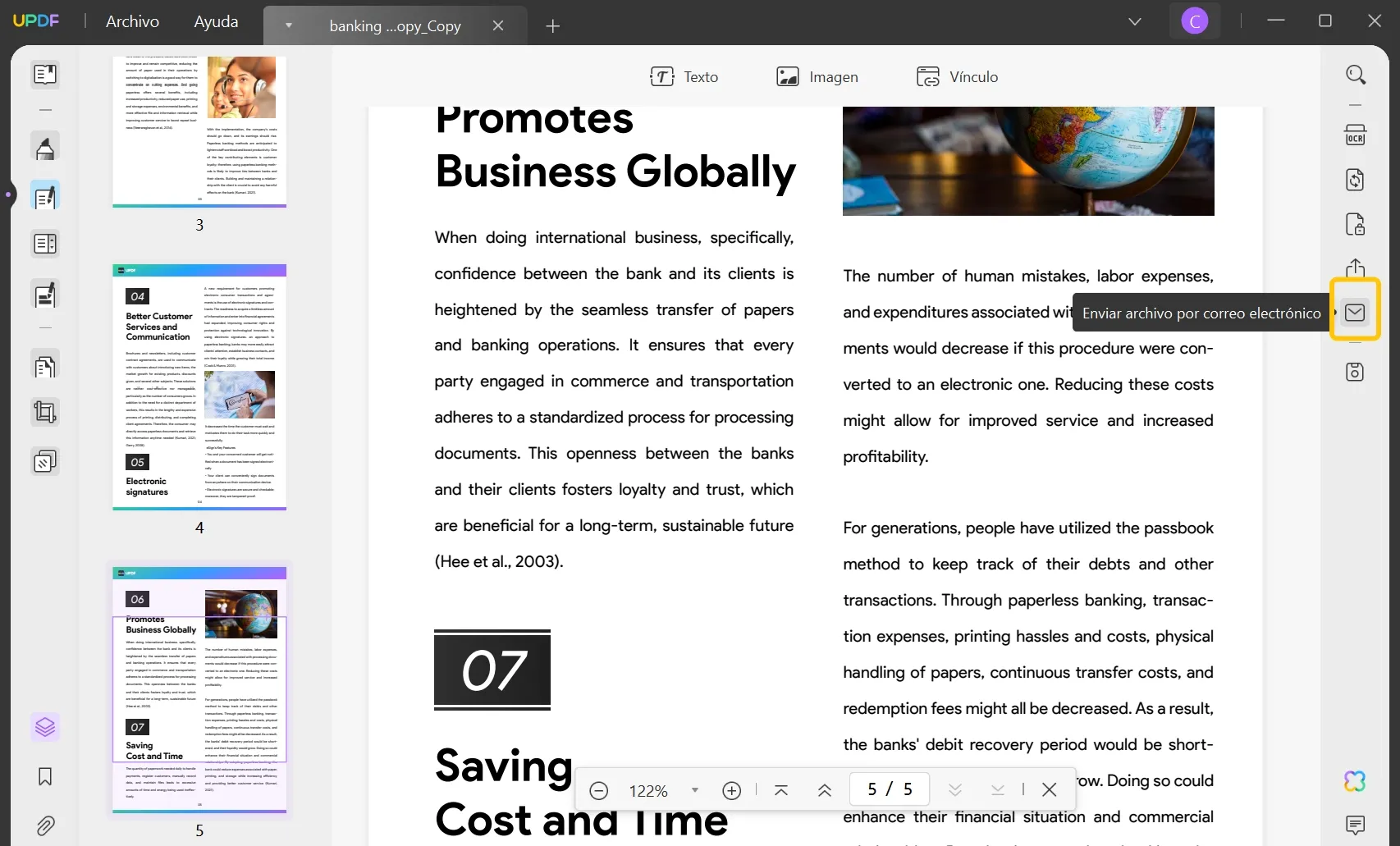Click the Save as other icon

pos(1356,372)
